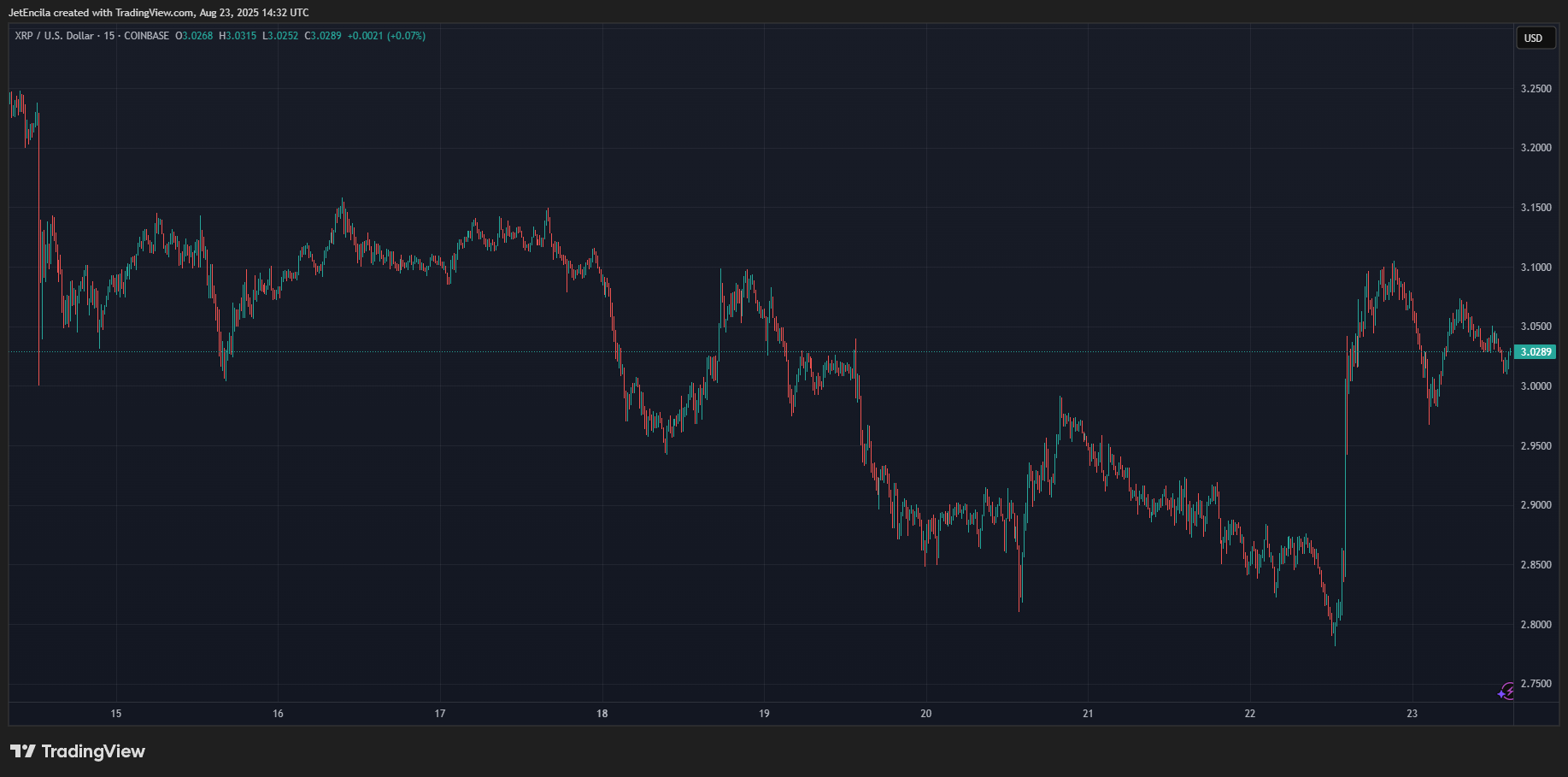Click the +0.0021 (+0.07%) change value
The height and width of the screenshot is (777, 1568).
386,36
